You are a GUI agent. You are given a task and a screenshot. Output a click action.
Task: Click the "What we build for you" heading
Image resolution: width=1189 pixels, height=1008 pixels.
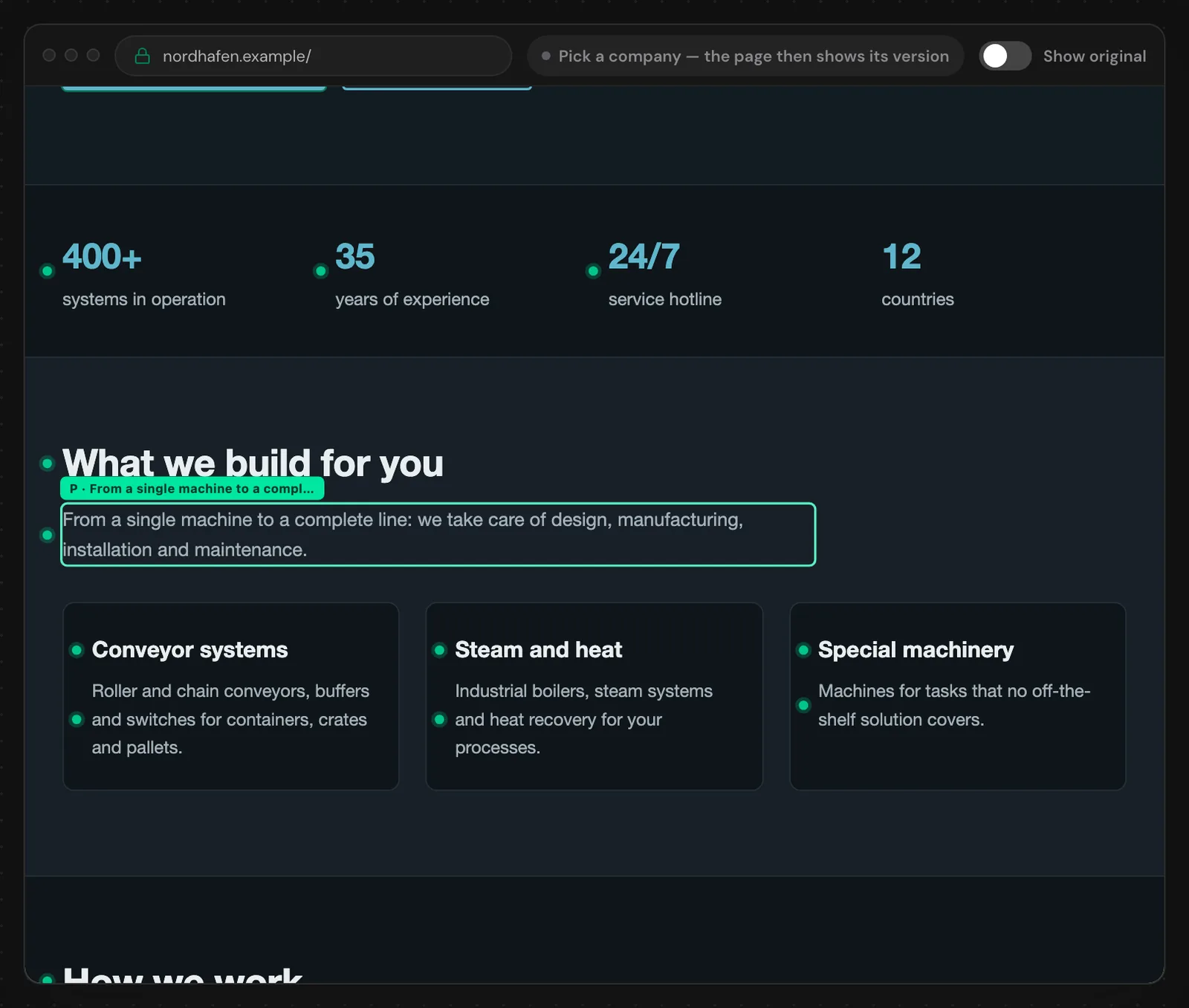(x=253, y=464)
